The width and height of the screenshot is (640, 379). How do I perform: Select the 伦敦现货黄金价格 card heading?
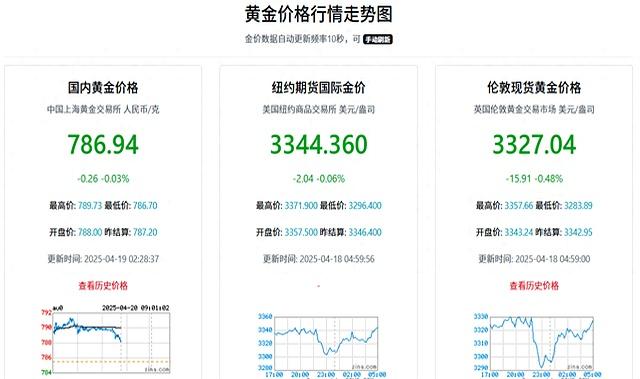[x=534, y=87]
